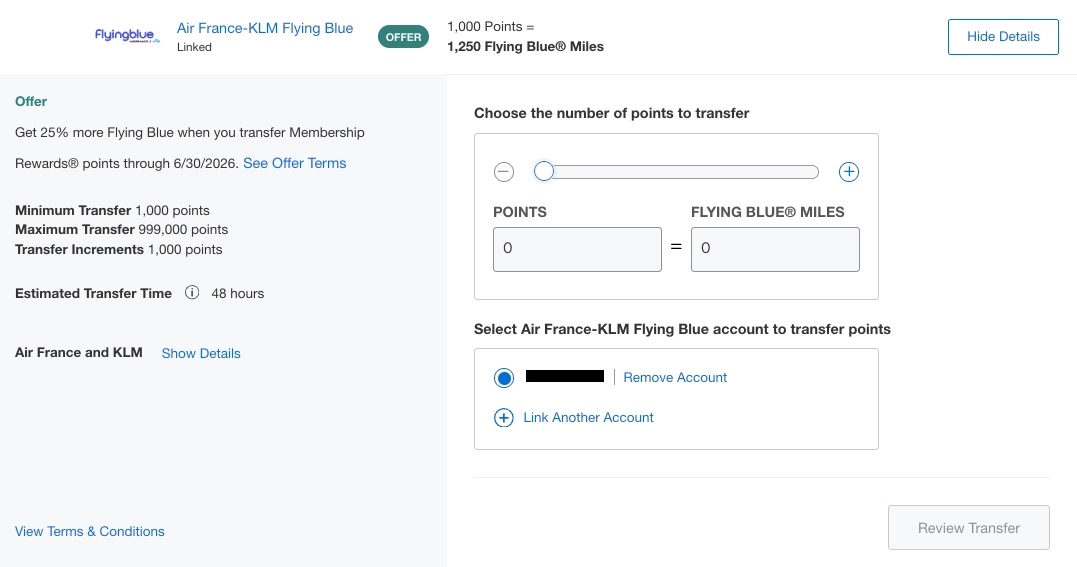Screen dimensions: 1077x567
Task: Click the green OFFER badge
Action: [403, 37]
